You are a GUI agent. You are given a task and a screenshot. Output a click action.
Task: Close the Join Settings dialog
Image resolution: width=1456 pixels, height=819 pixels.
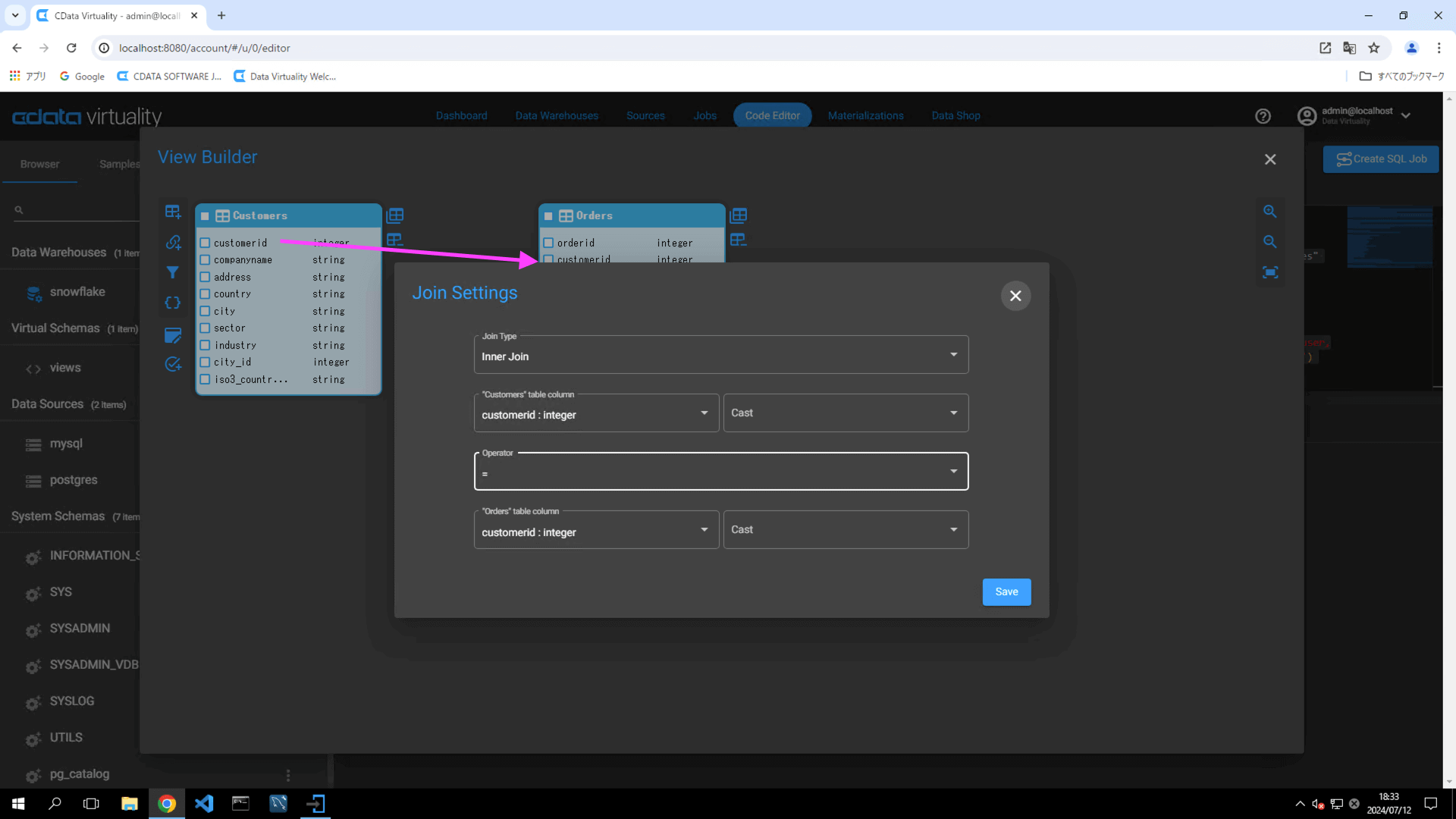[x=1015, y=296]
